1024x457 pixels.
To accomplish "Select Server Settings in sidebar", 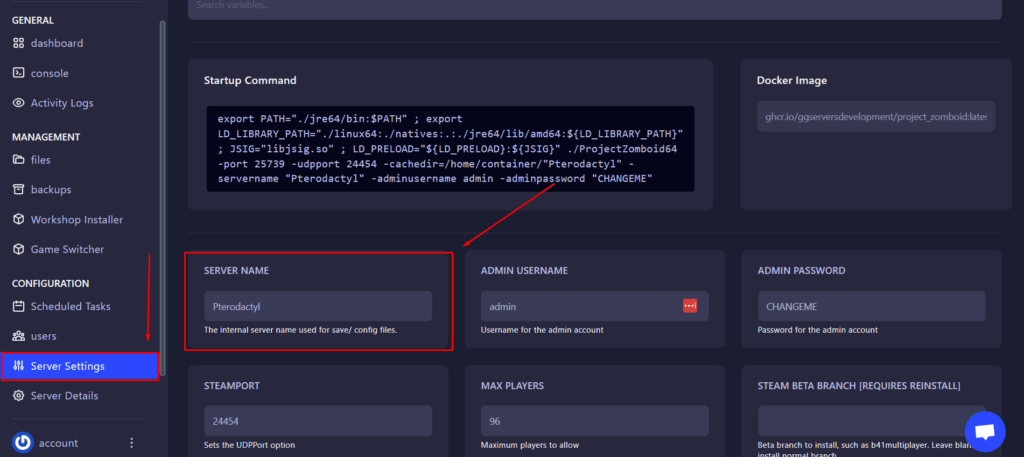I will pos(79,366).
